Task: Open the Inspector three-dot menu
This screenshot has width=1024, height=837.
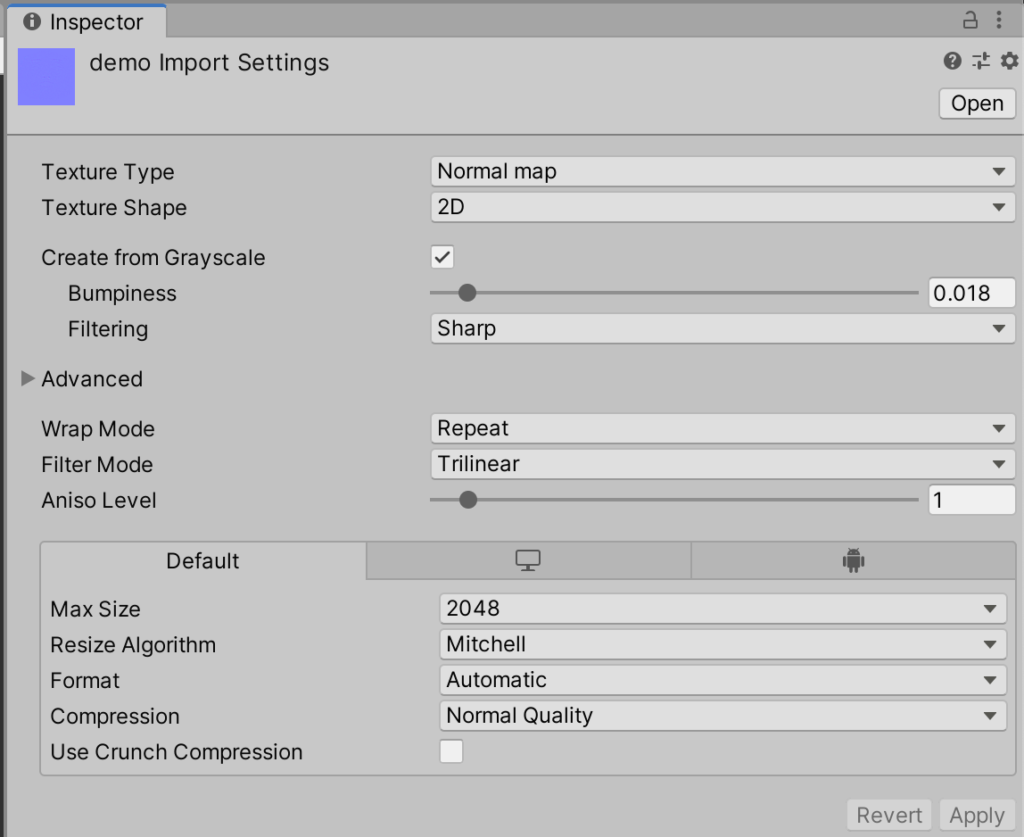Action: [999, 20]
